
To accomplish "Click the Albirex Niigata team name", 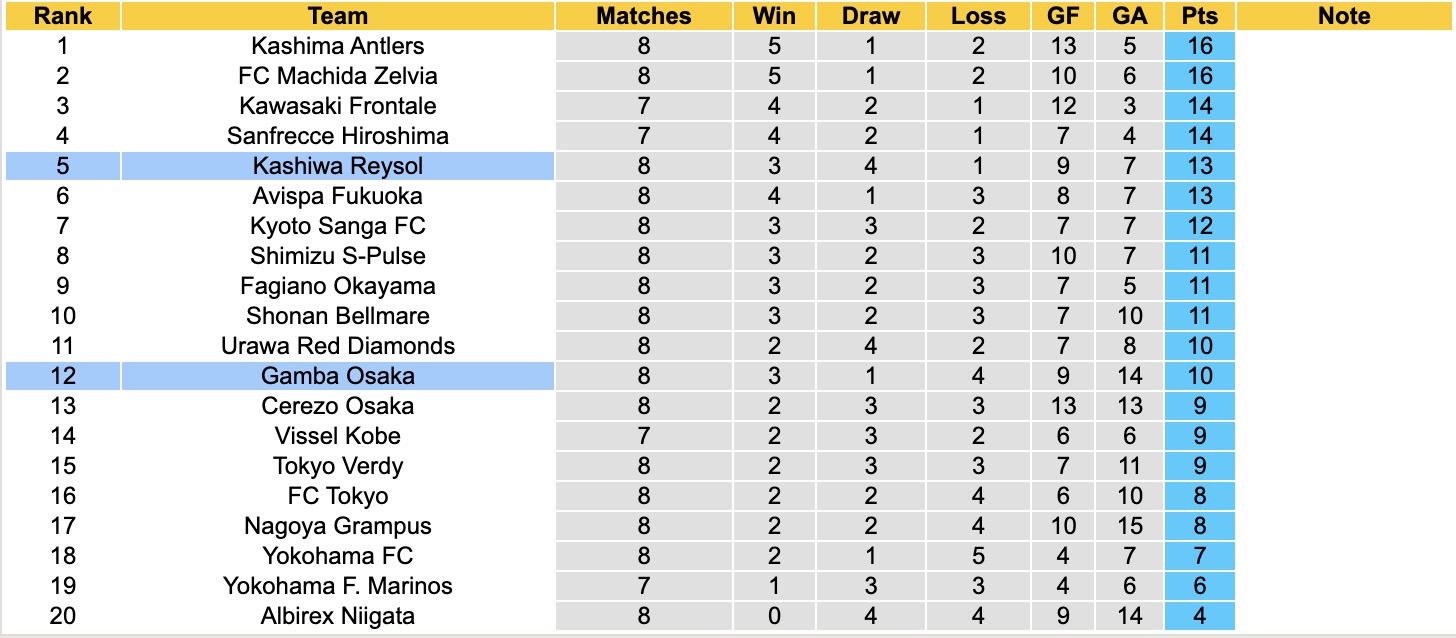I will (x=338, y=616).
